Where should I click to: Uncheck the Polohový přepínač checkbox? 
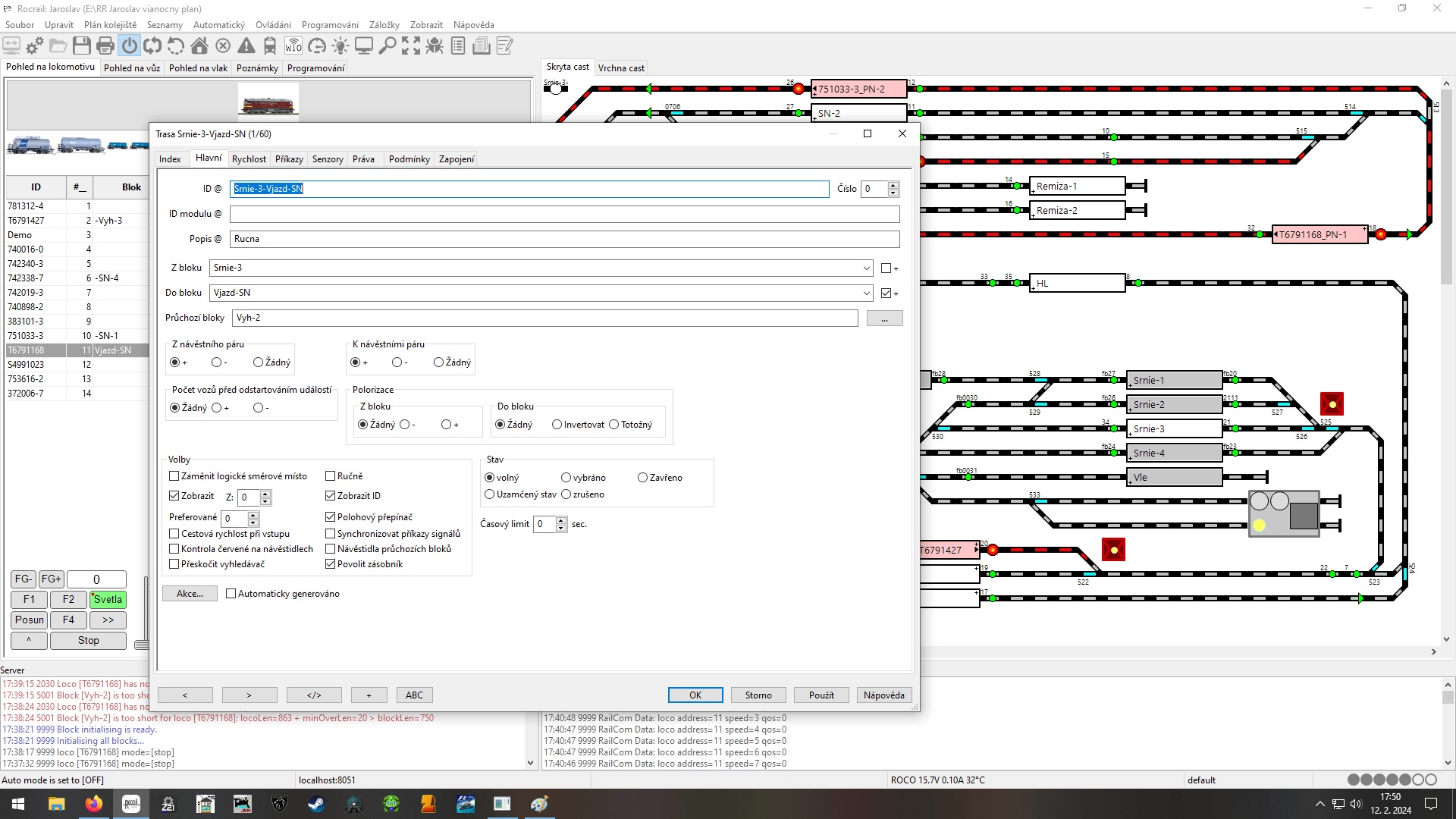(x=331, y=517)
